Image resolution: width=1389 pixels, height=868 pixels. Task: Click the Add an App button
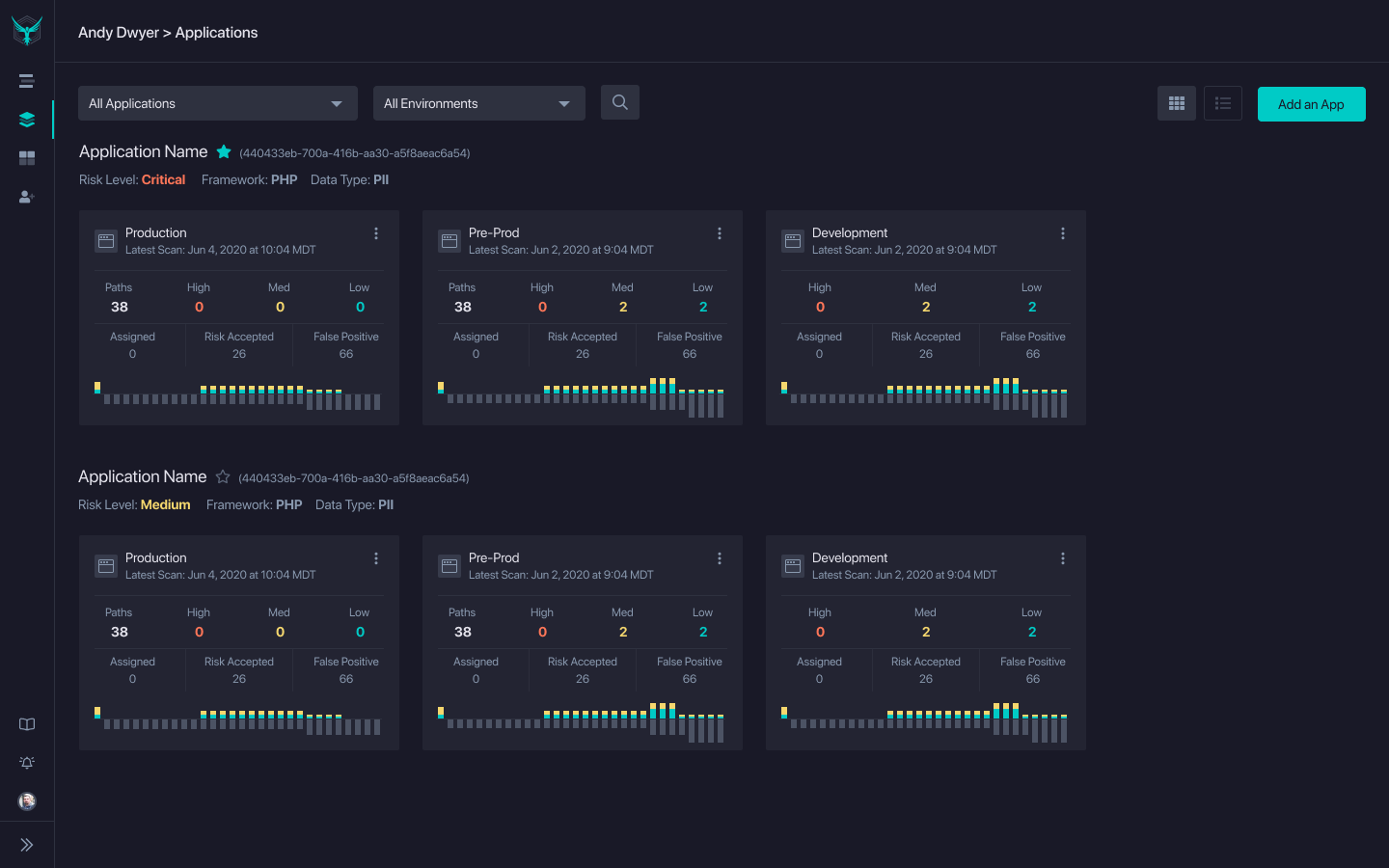tap(1312, 104)
